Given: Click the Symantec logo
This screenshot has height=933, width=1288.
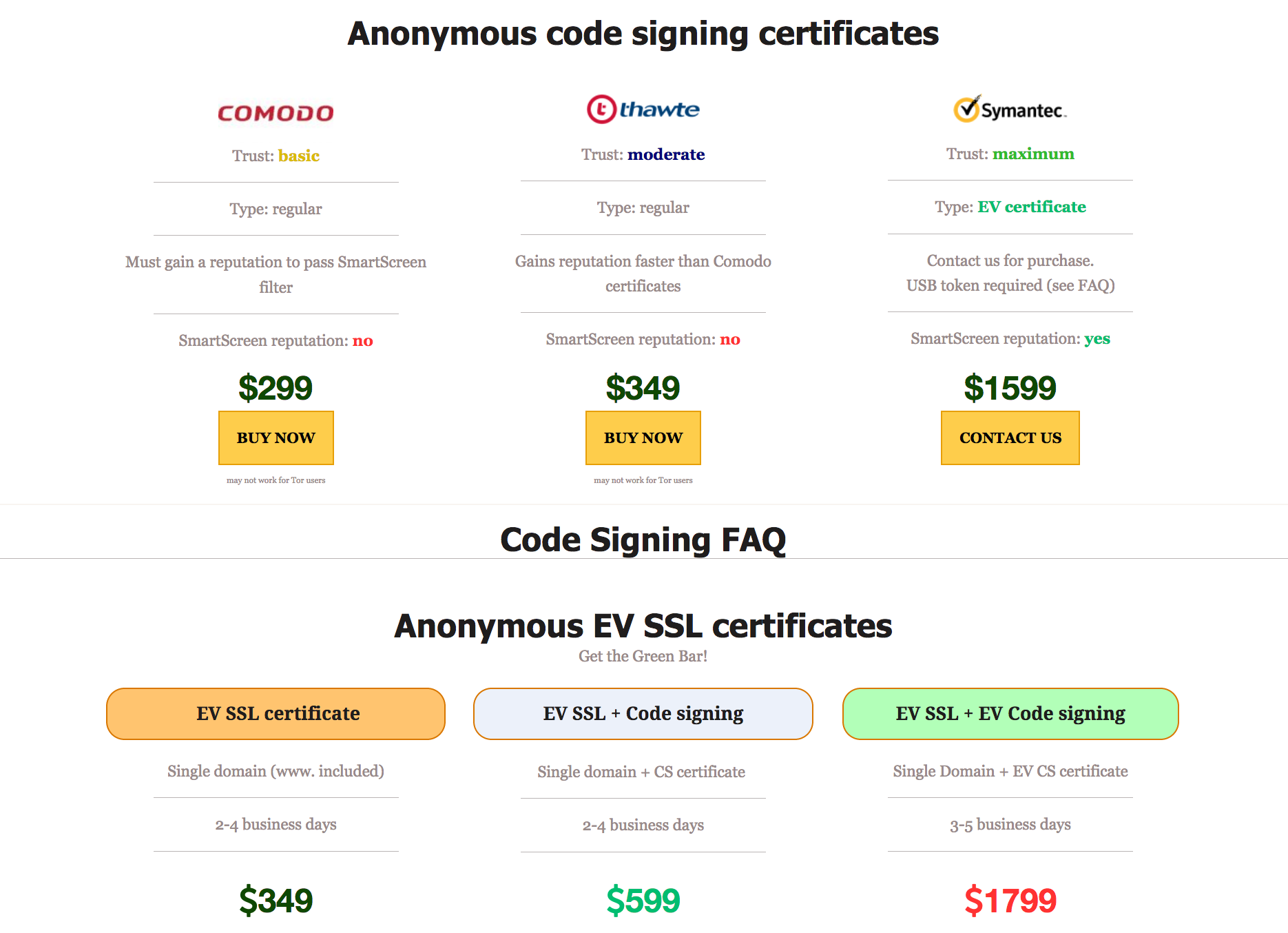Looking at the screenshot, I should [x=1010, y=110].
